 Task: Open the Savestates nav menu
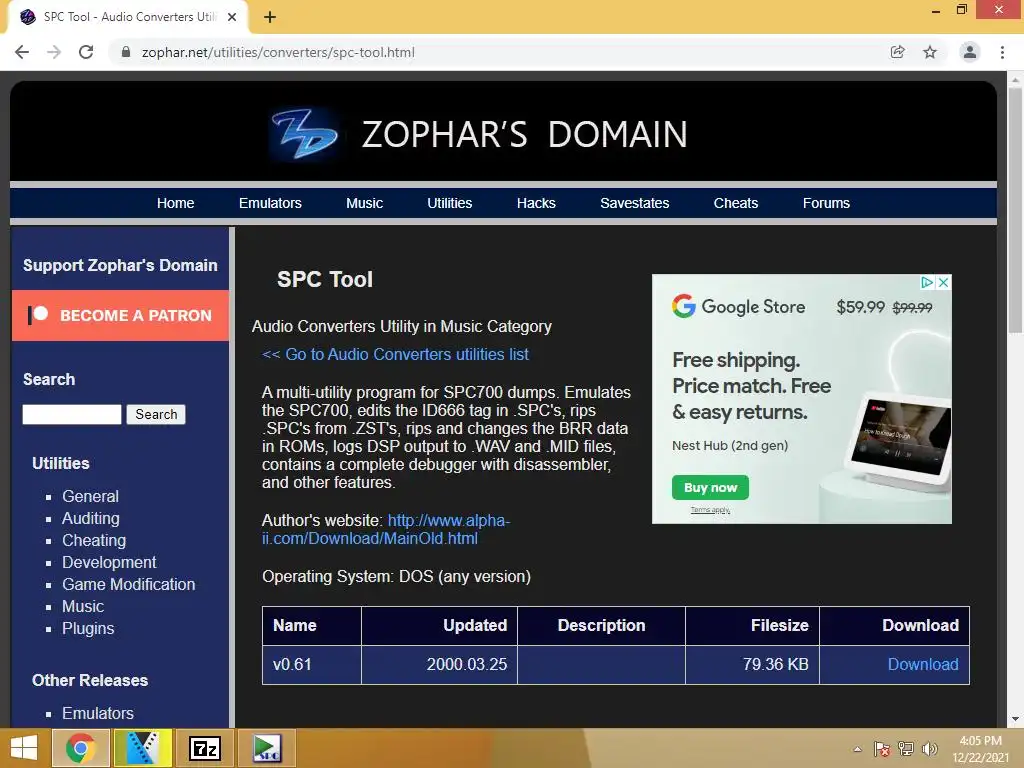[x=634, y=203]
